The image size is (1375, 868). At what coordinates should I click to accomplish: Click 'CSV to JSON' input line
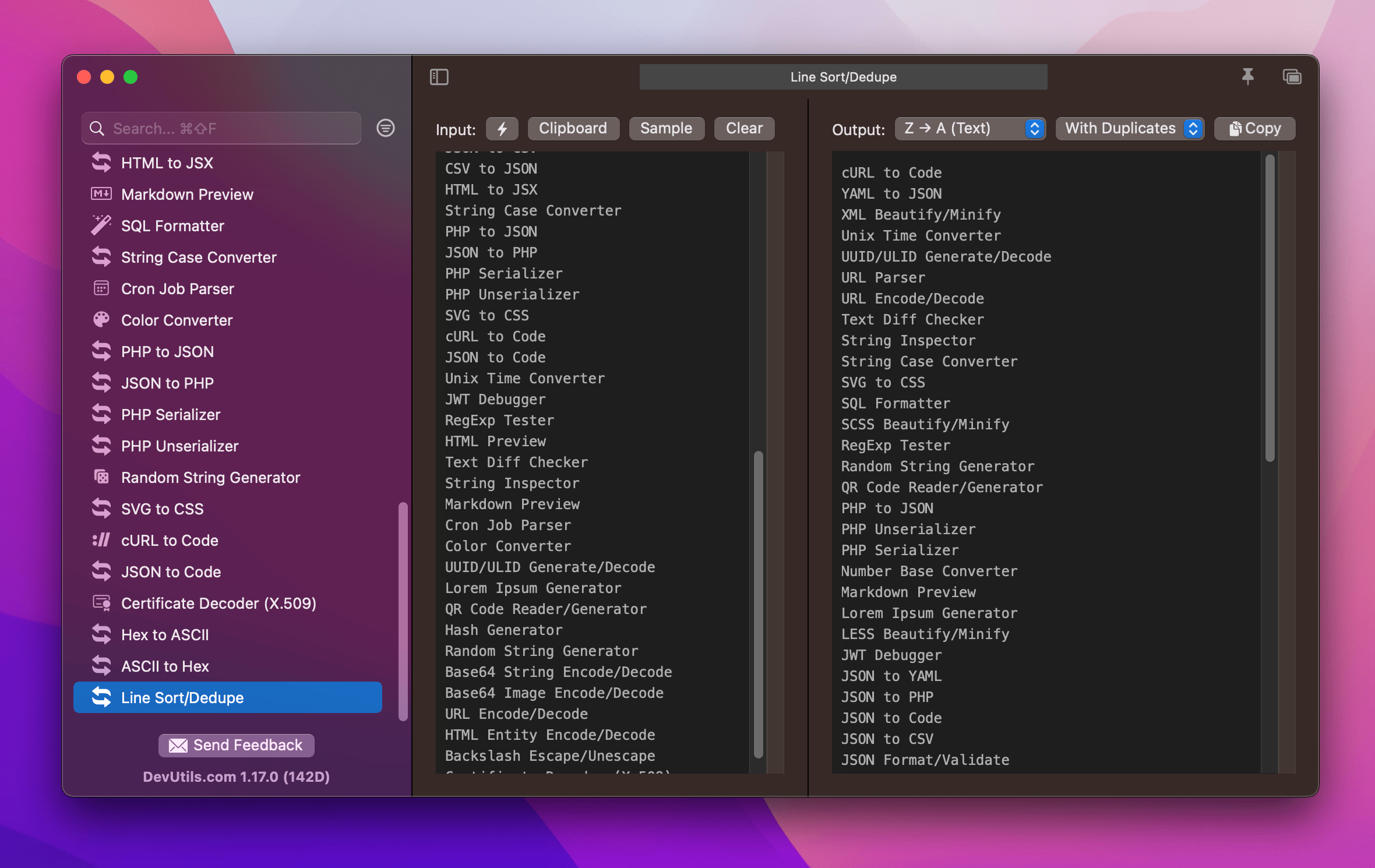coord(491,168)
